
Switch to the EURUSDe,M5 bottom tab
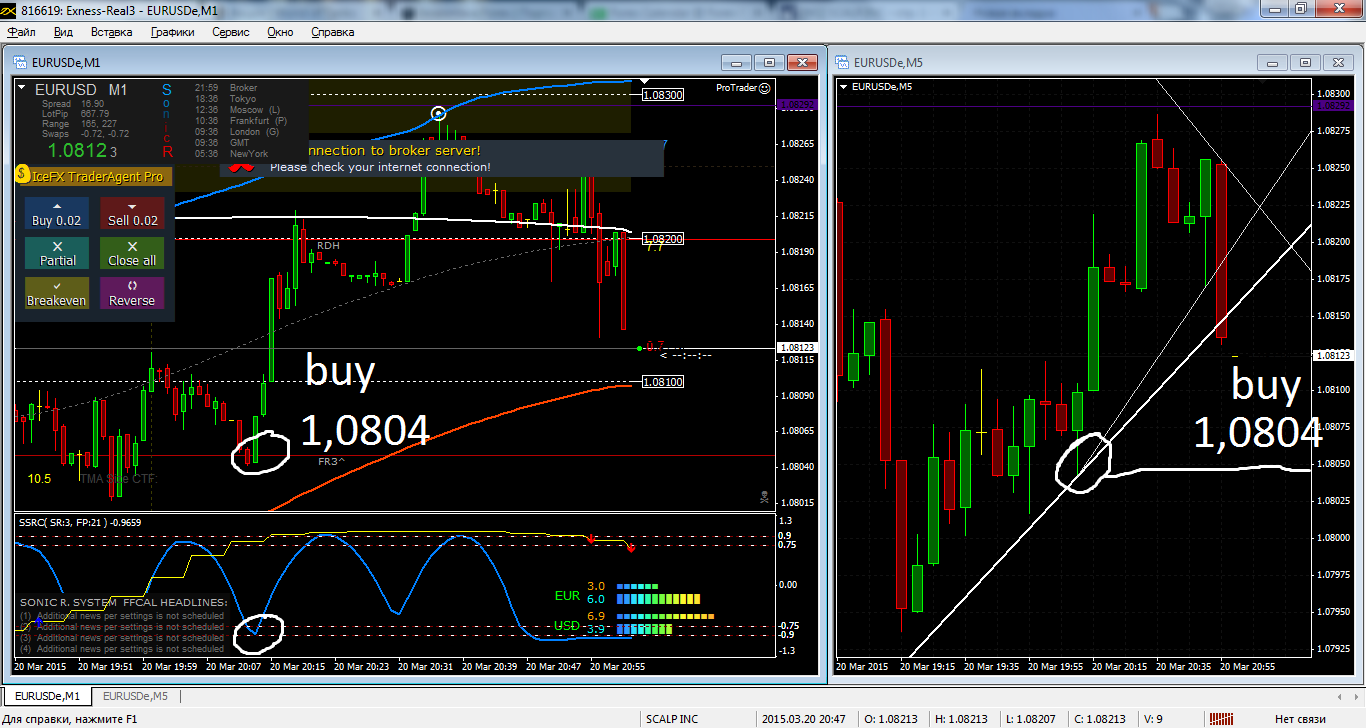tap(135, 696)
